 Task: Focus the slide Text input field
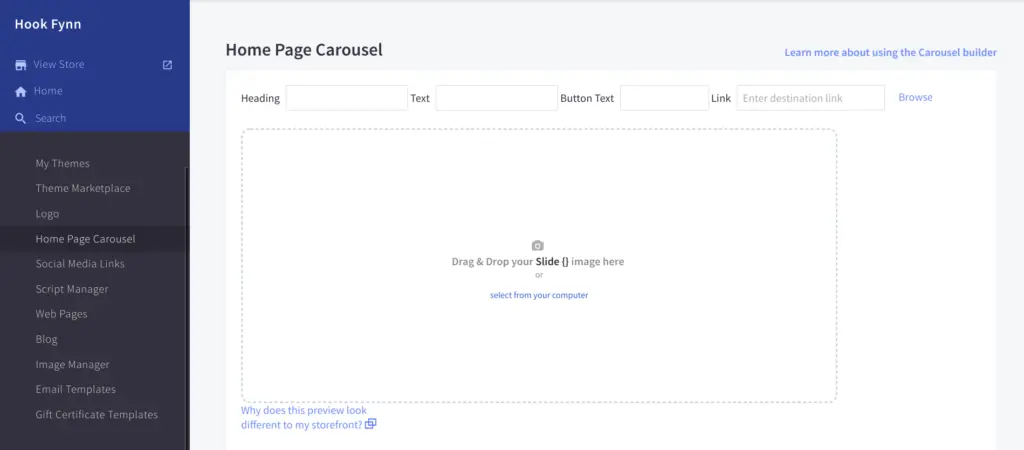pos(496,98)
